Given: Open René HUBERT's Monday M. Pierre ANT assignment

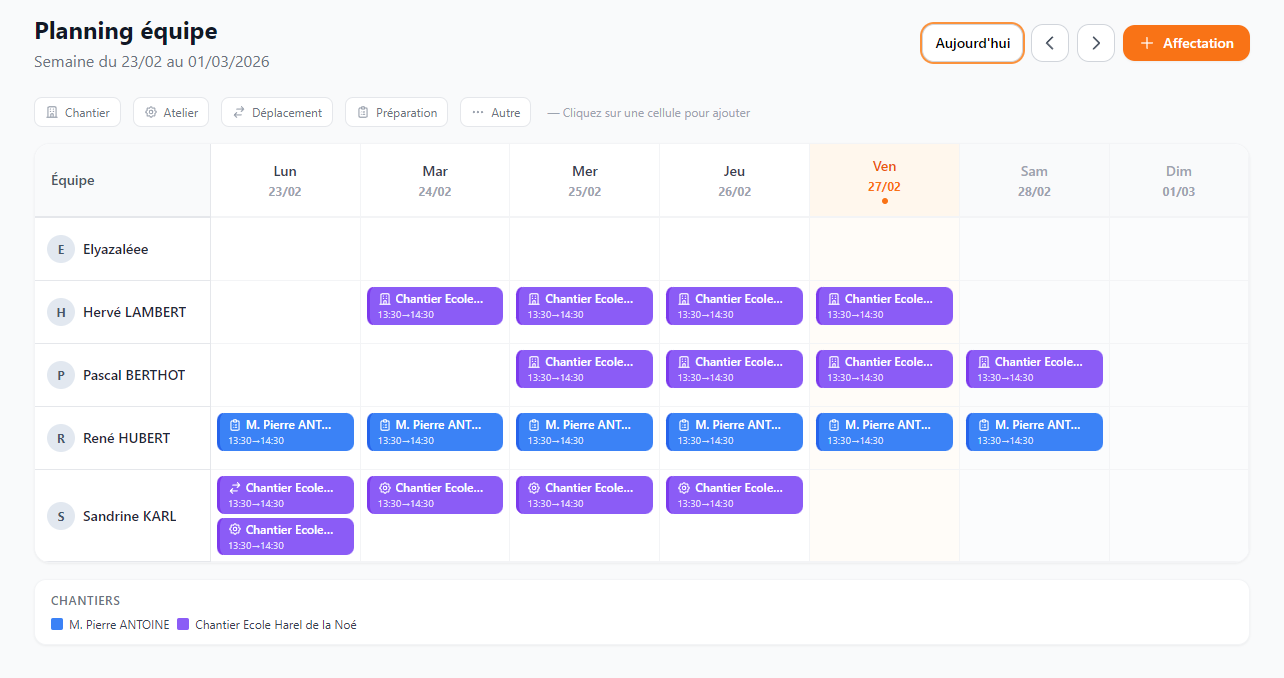Looking at the screenshot, I should coord(285,432).
